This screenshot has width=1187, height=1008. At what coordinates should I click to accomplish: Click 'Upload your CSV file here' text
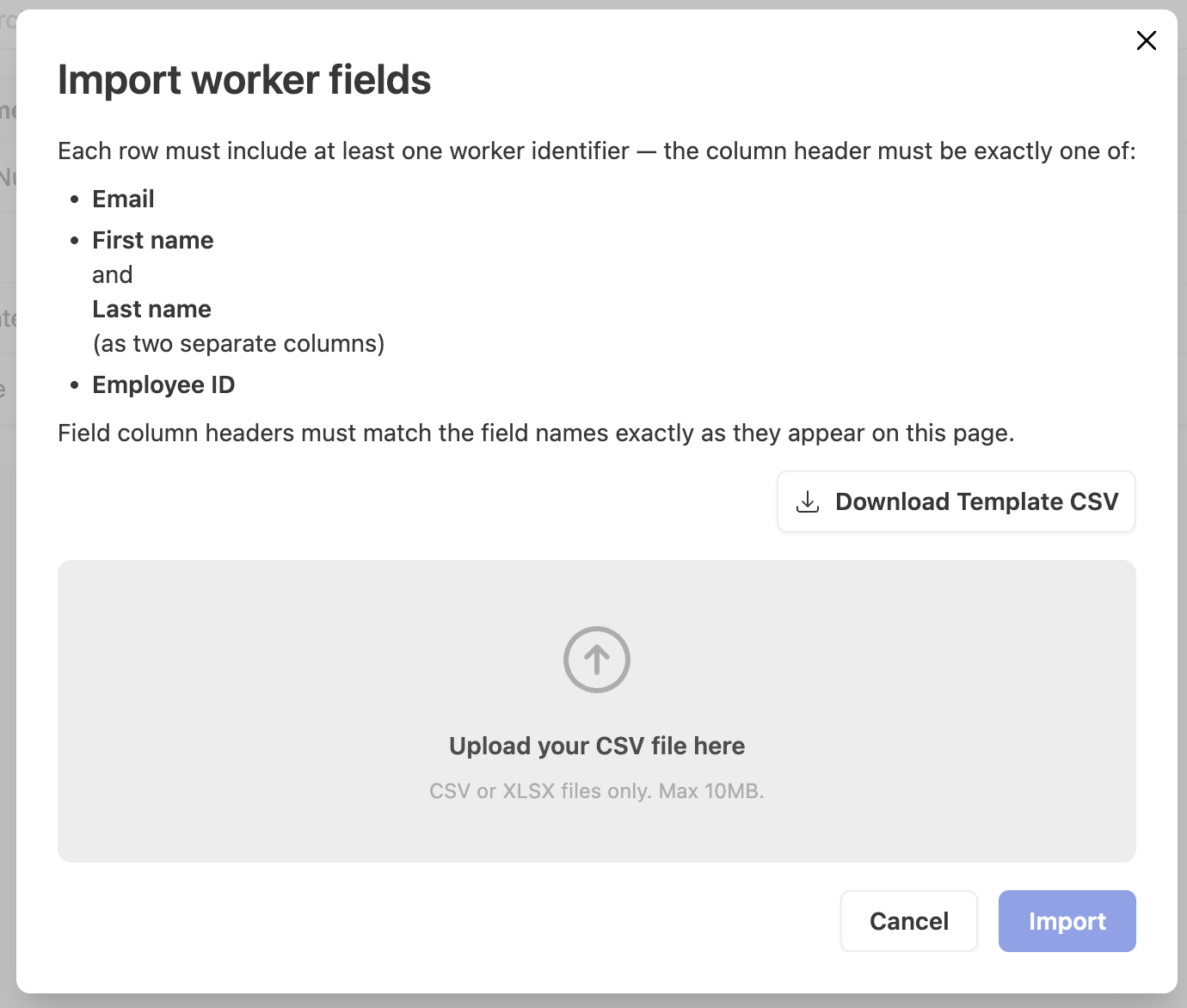point(597,746)
